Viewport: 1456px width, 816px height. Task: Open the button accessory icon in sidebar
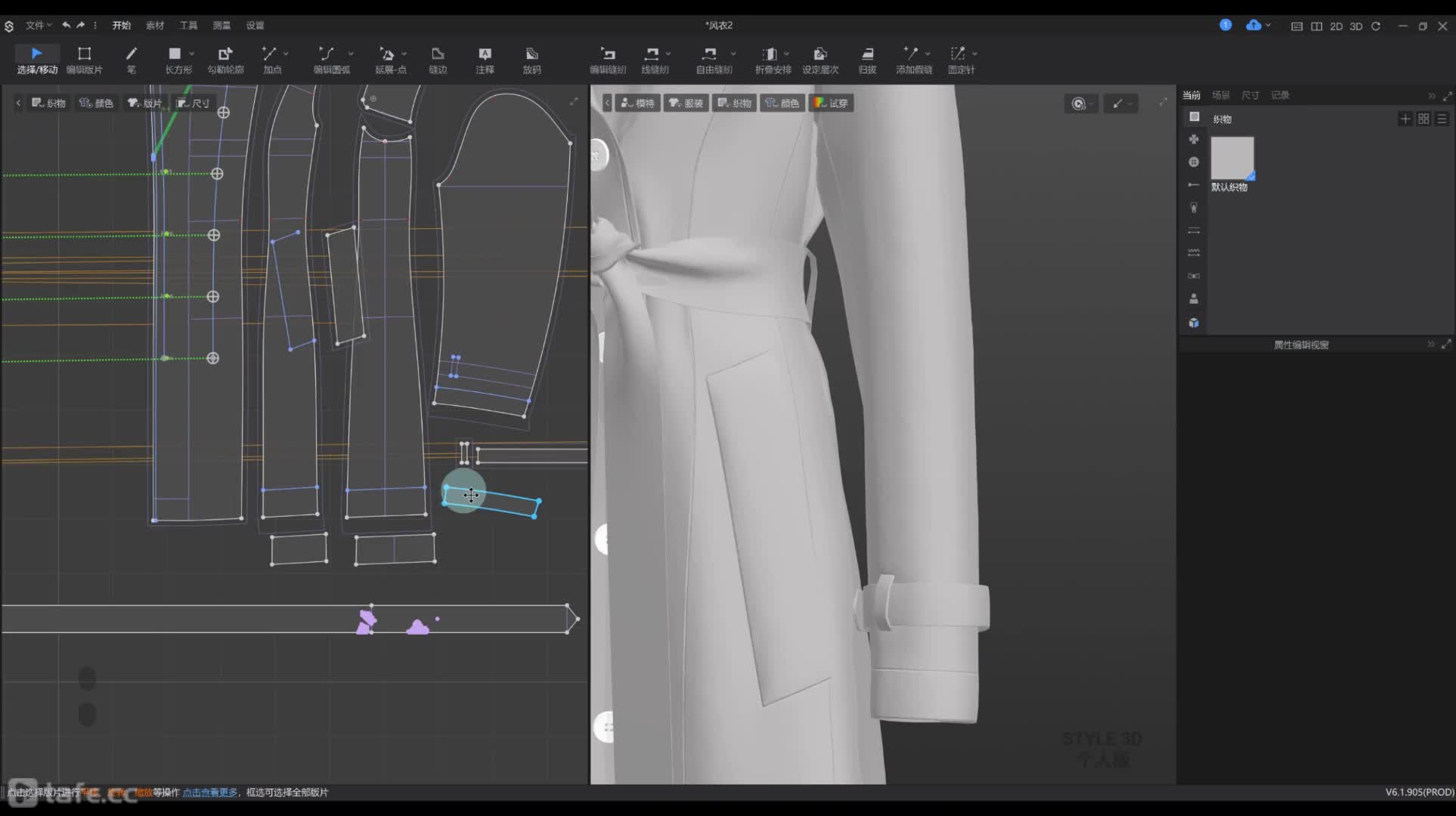click(x=1194, y=162)
